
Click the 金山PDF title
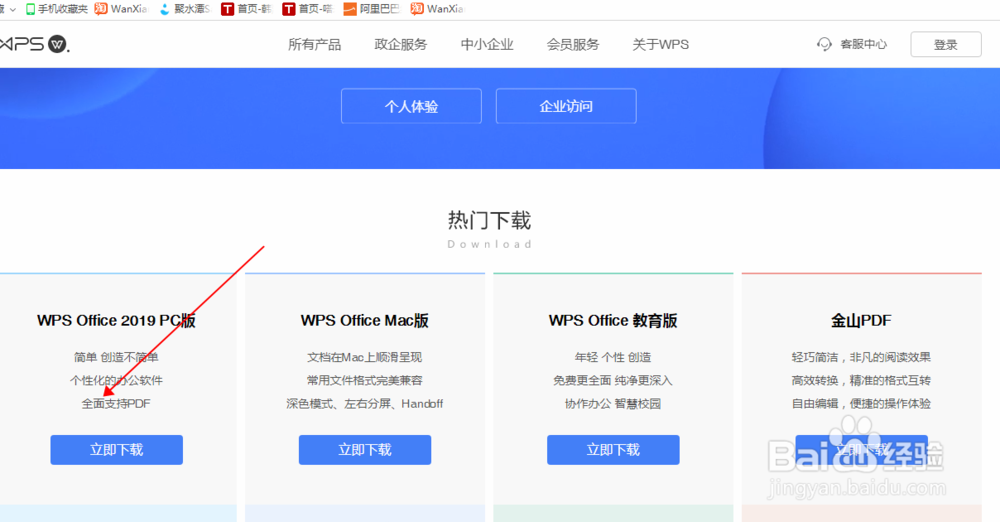point(861,320)
